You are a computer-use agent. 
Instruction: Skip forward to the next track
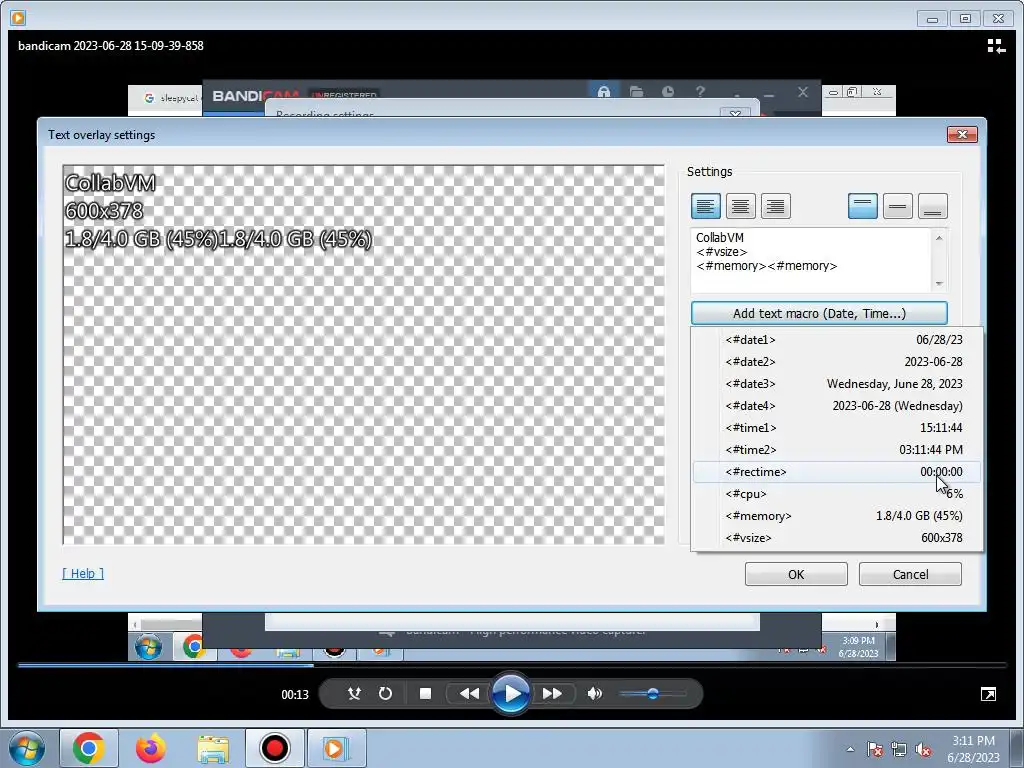tap(552, 694)
